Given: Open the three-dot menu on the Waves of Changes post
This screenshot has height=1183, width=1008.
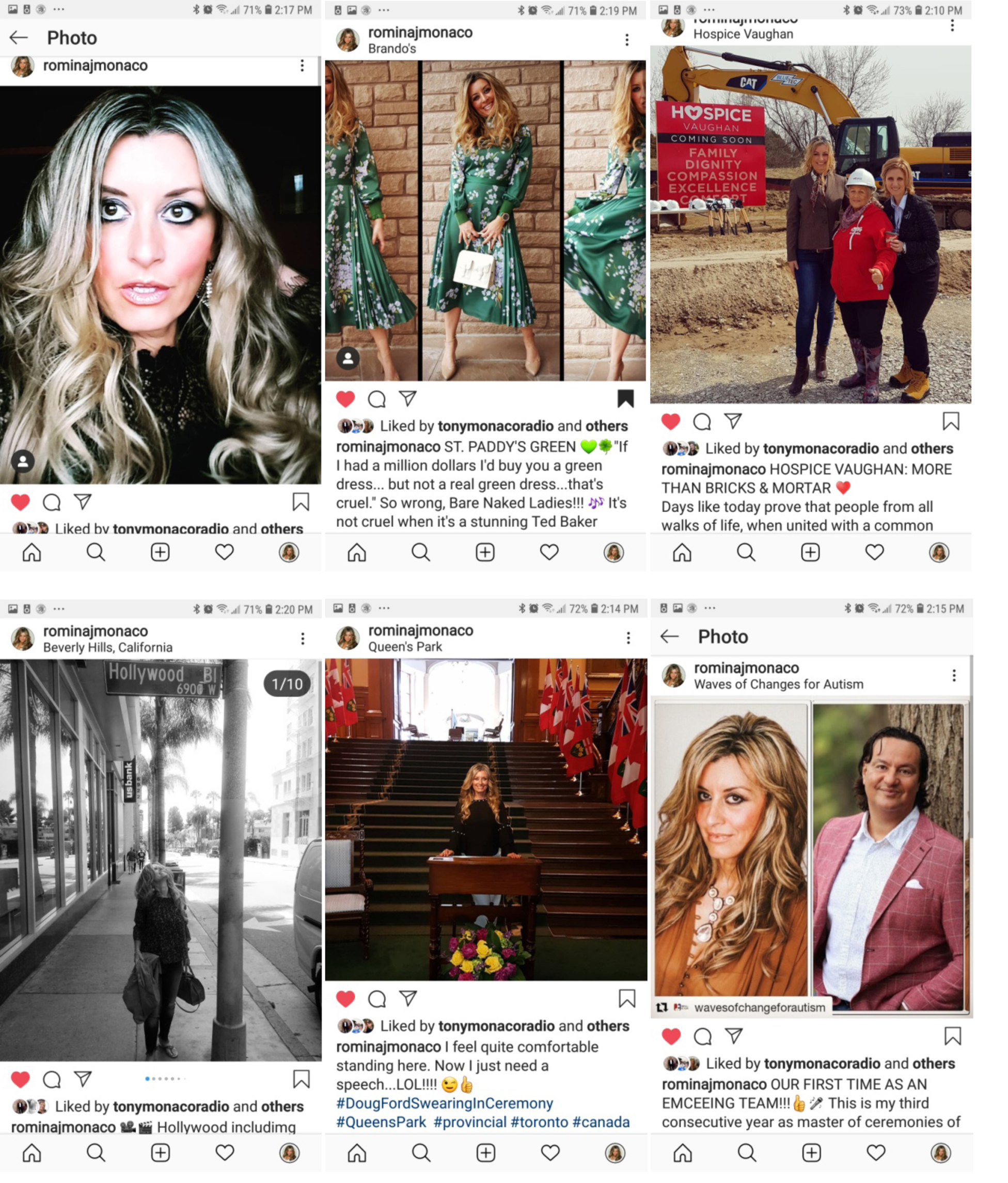Looking at the screenshot, I should coord(954,675).
